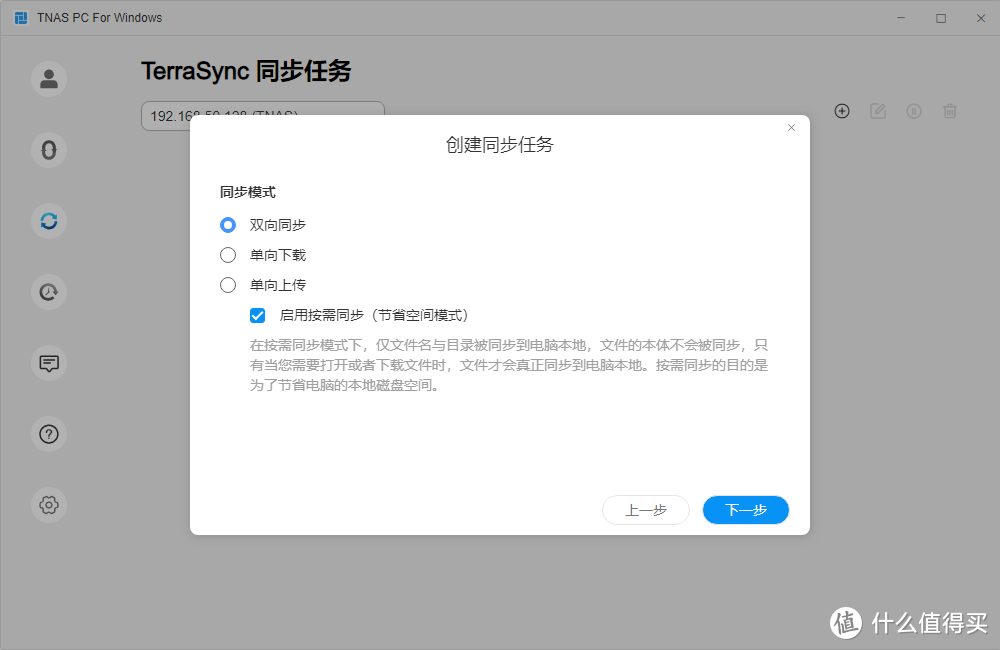Uncheck 启用按需同步 checkbox

click(x=258, y=315)
